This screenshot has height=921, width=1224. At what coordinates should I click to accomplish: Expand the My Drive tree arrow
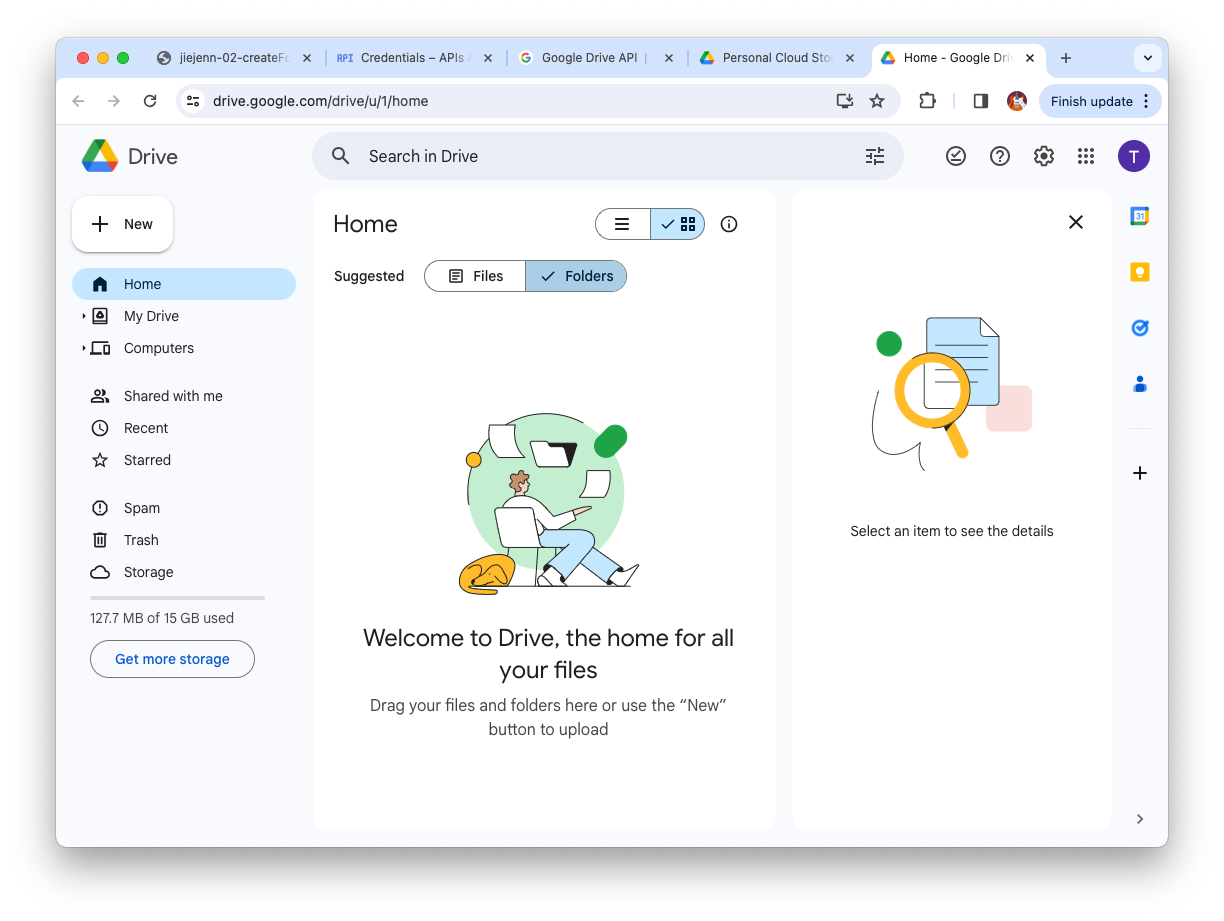[x=84, y=316]
